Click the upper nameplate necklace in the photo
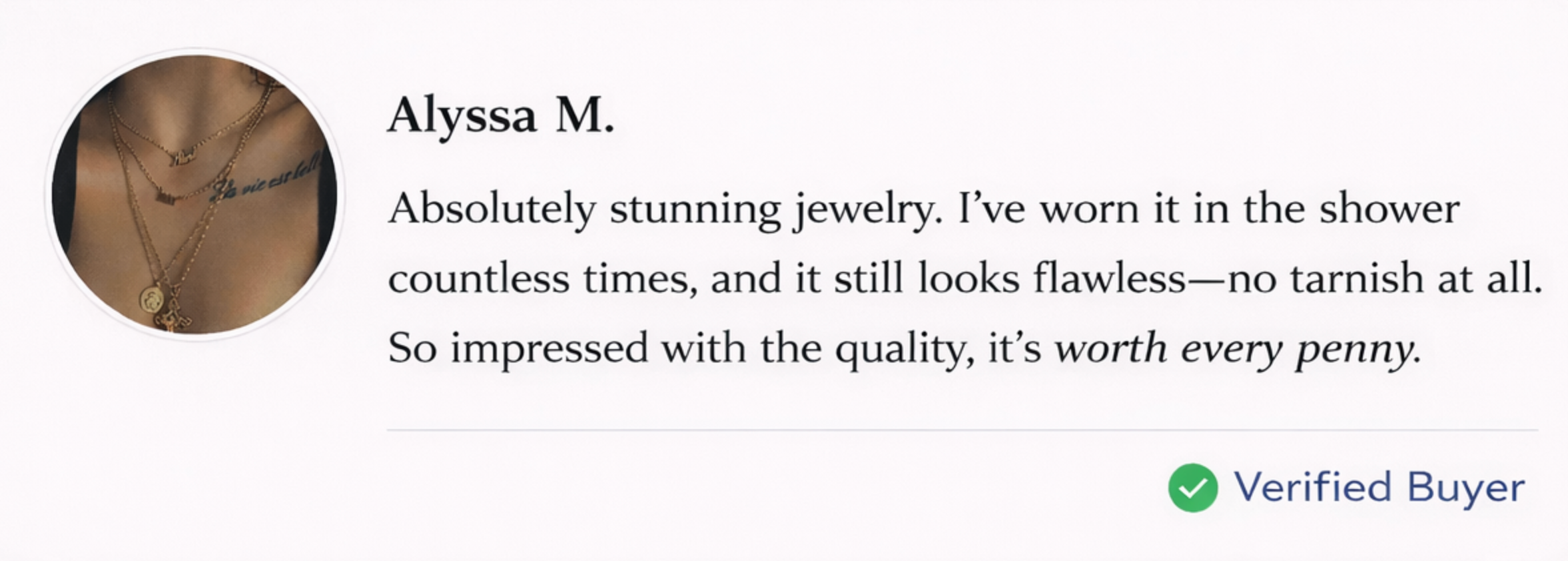This screenshot has width=1568, height=561. (x=183, y=158)
